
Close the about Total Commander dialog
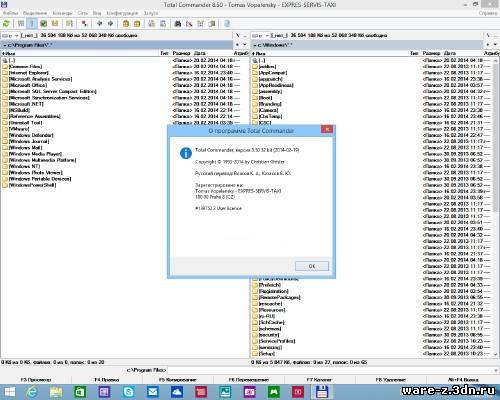(x=327, y=129)
